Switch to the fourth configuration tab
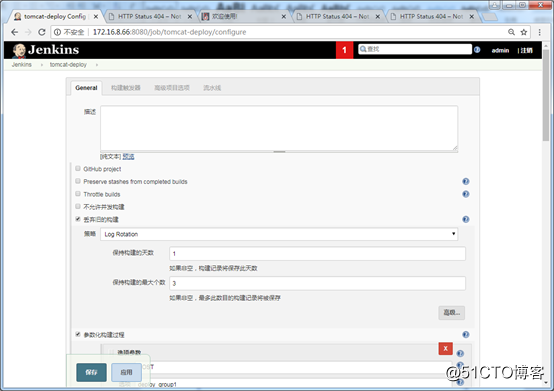 pos(212,88)
